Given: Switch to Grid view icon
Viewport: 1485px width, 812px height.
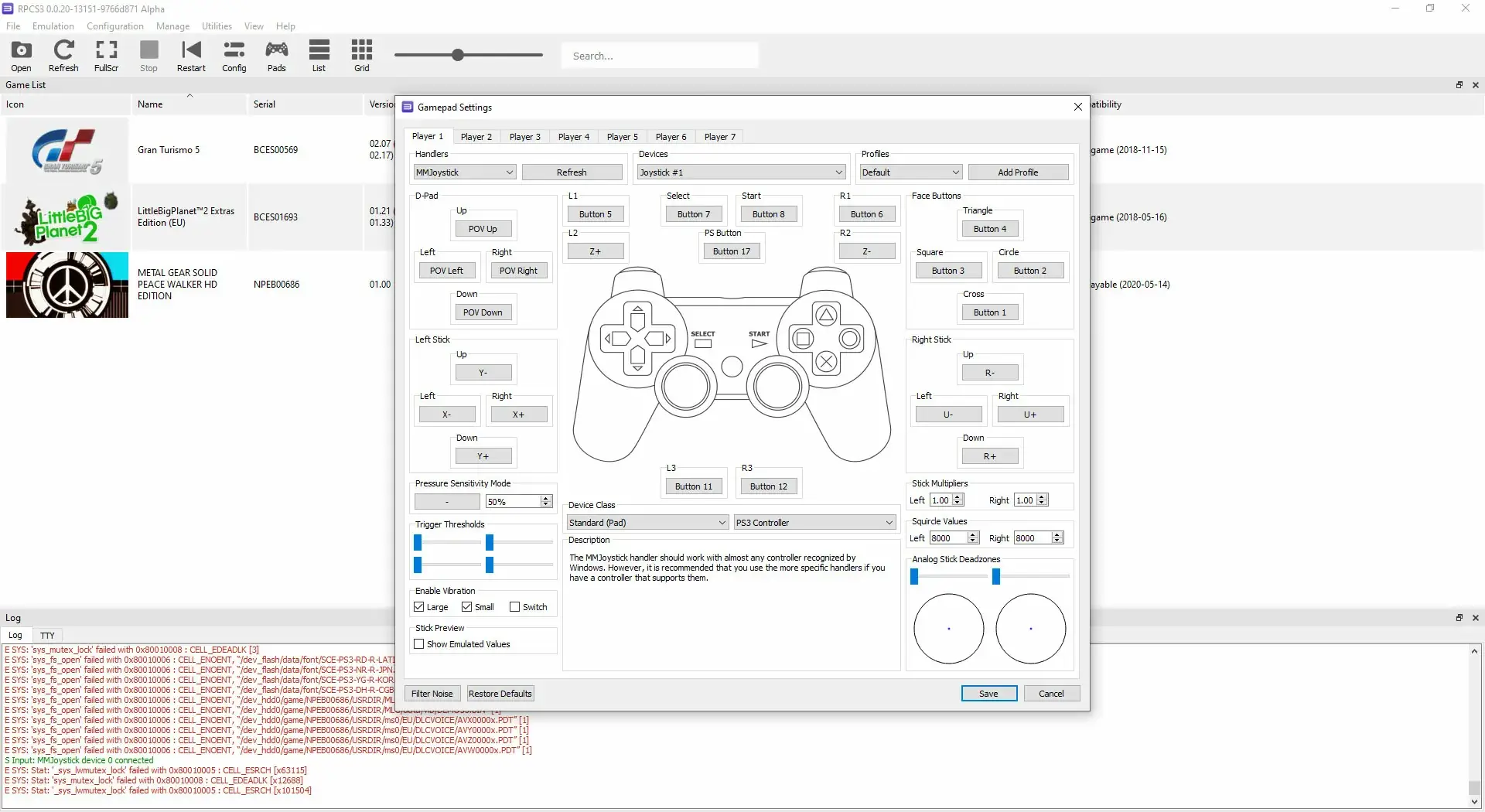Looking at the screenshot, I should [361, 56].
